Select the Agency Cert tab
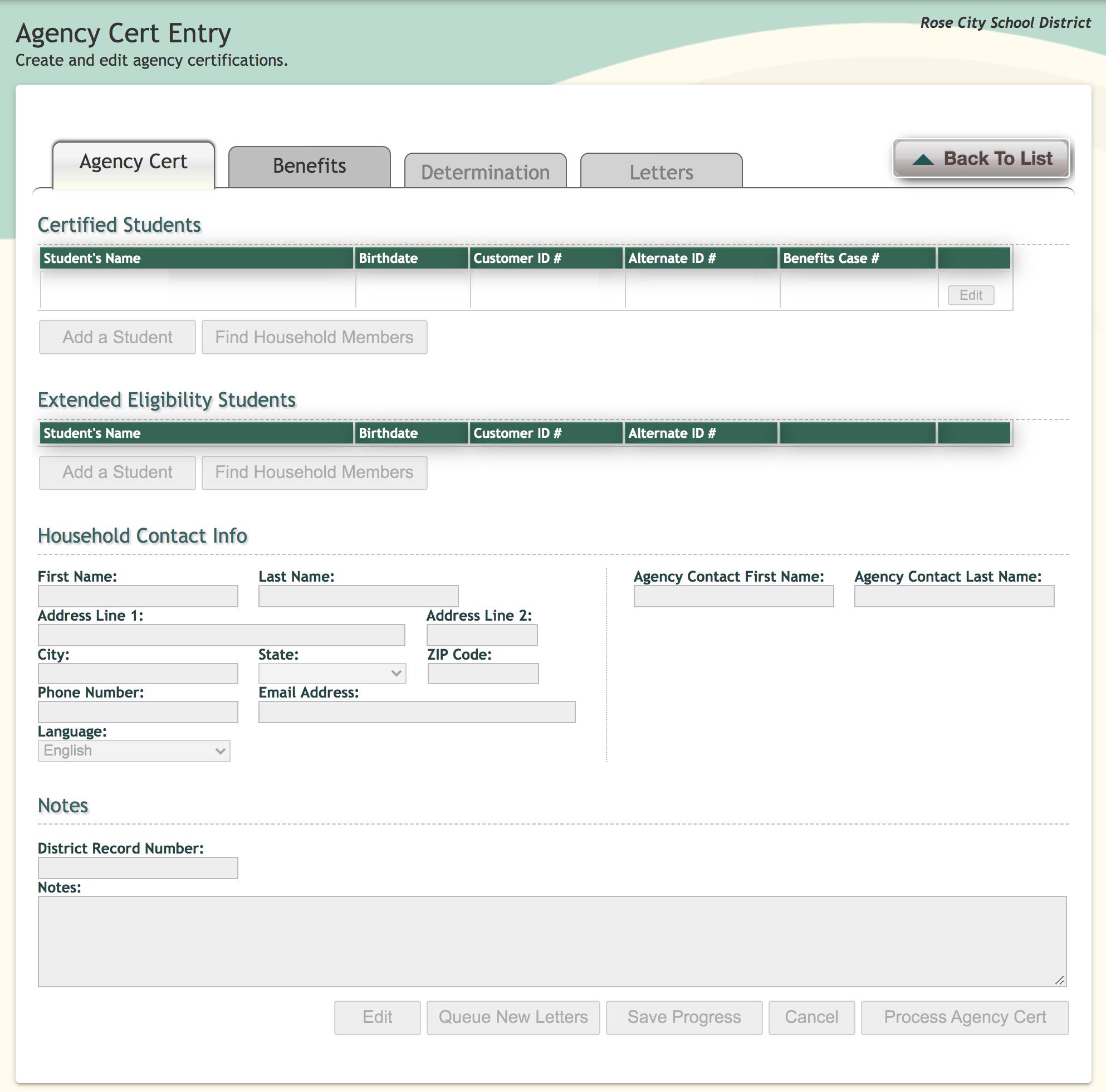This screenshot has width=1106, height=1092. 134,162
